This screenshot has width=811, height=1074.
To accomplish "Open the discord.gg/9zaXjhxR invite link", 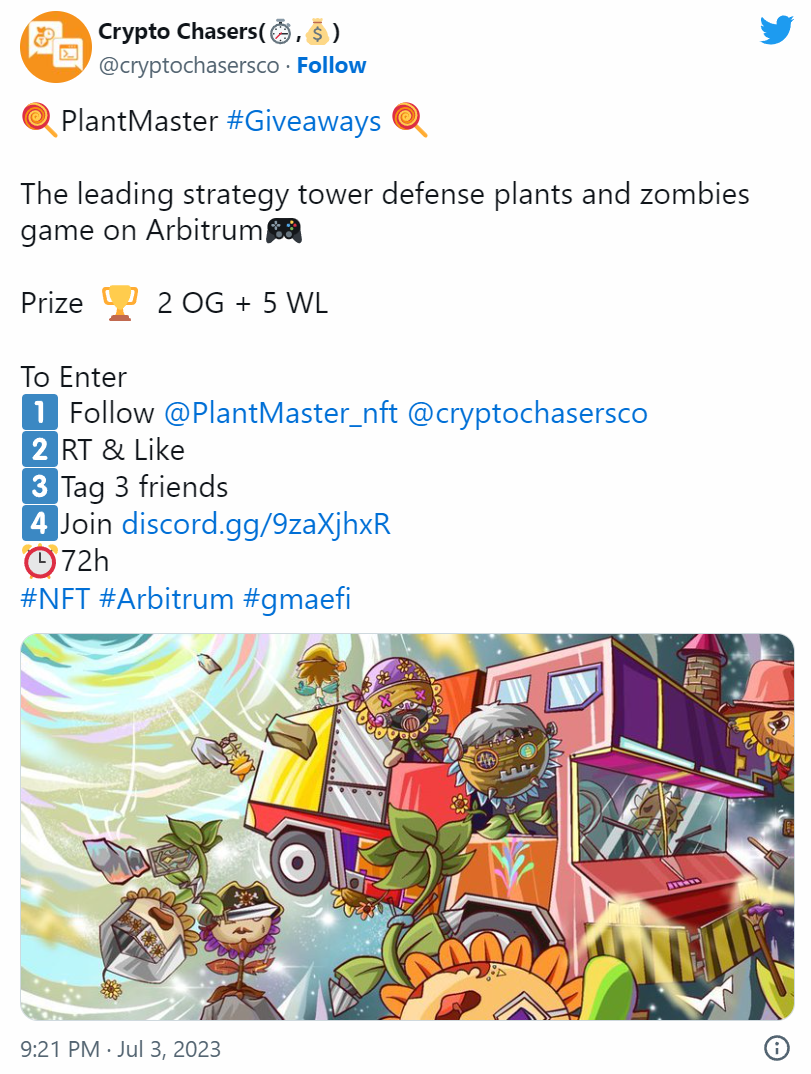I will click(256, 525).
